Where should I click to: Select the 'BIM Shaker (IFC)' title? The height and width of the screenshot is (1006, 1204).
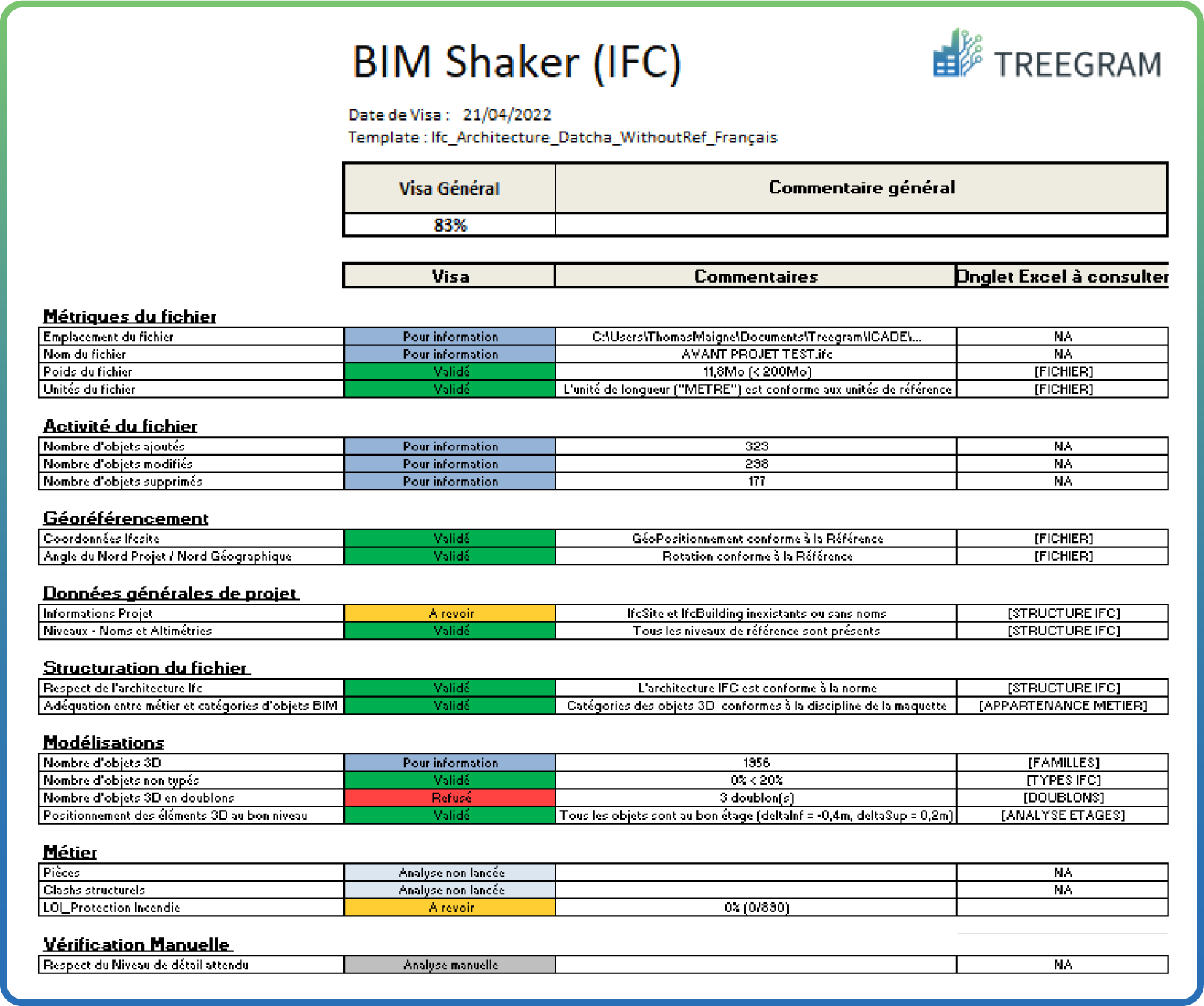[517, 62]
